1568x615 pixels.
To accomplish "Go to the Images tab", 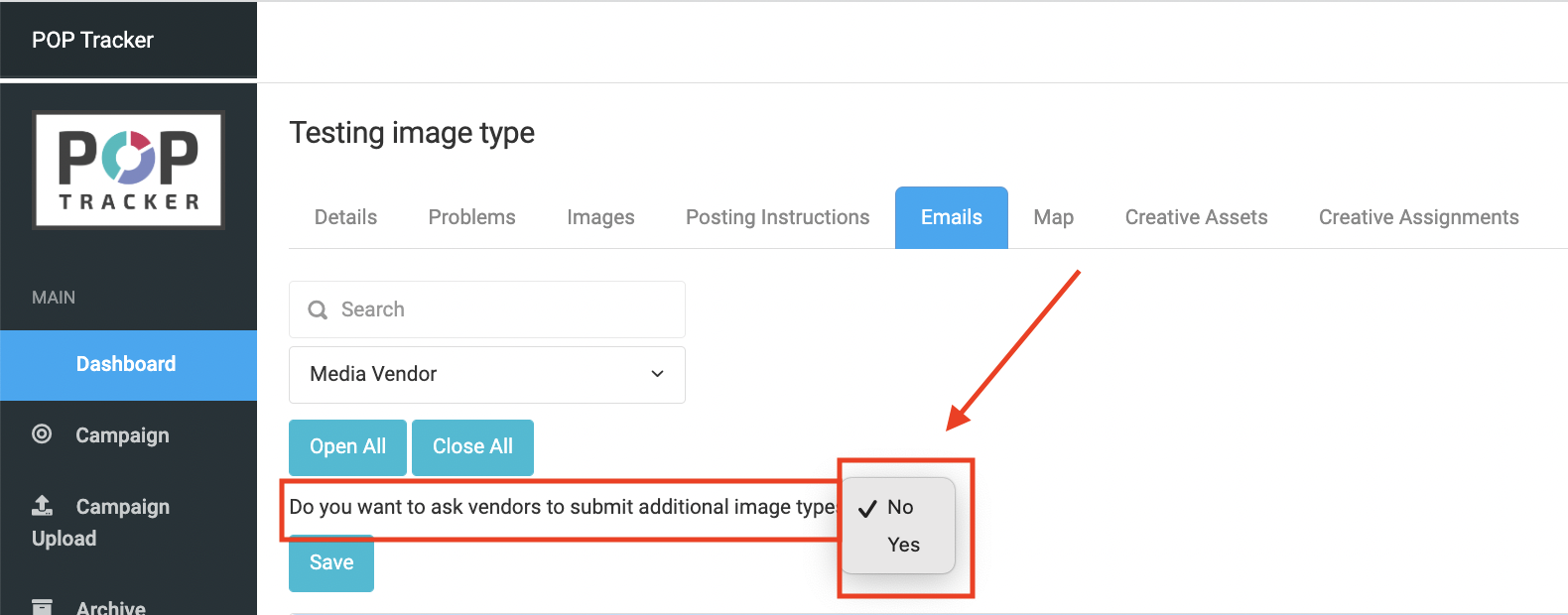I will point(600,217).
